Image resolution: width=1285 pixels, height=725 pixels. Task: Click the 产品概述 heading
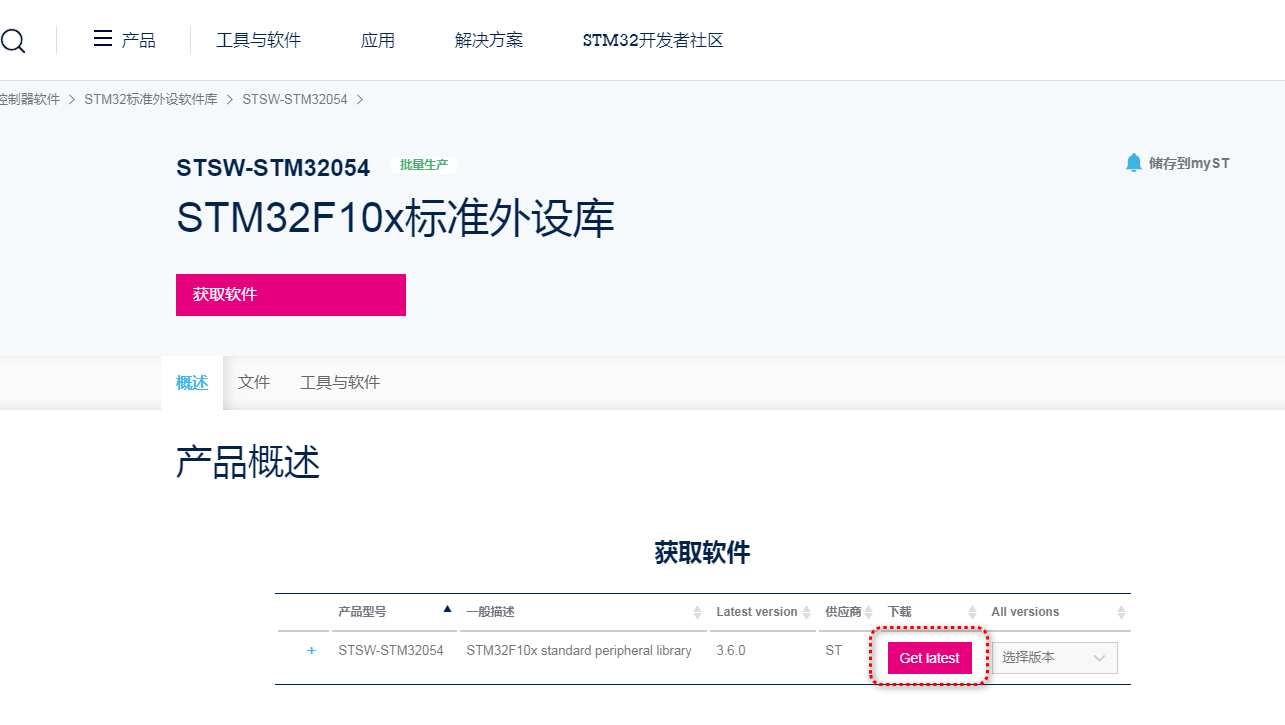click(248, 463)
